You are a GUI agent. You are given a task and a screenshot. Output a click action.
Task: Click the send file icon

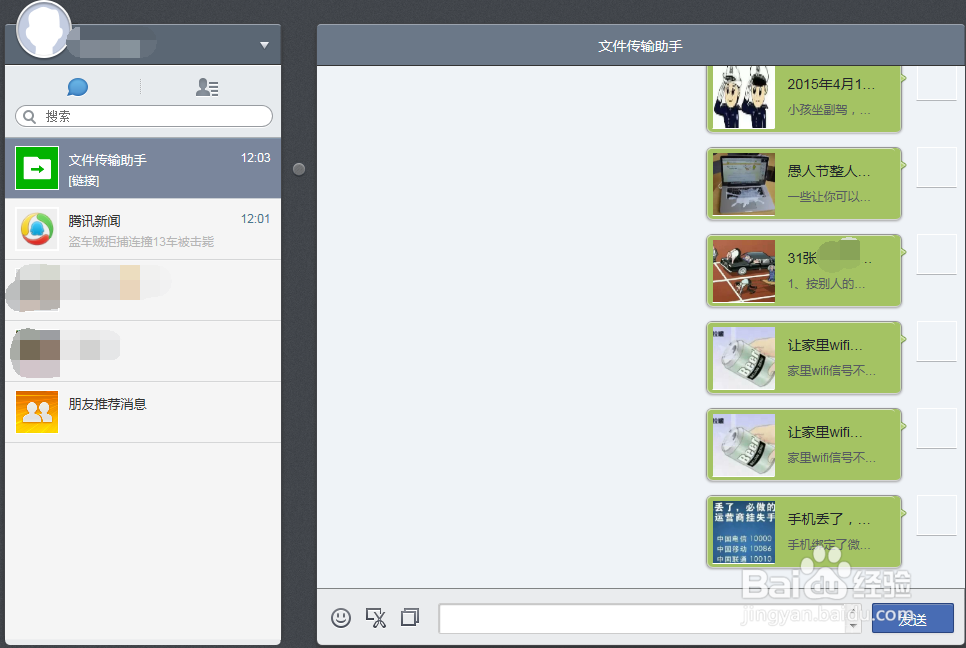(410, 617)
